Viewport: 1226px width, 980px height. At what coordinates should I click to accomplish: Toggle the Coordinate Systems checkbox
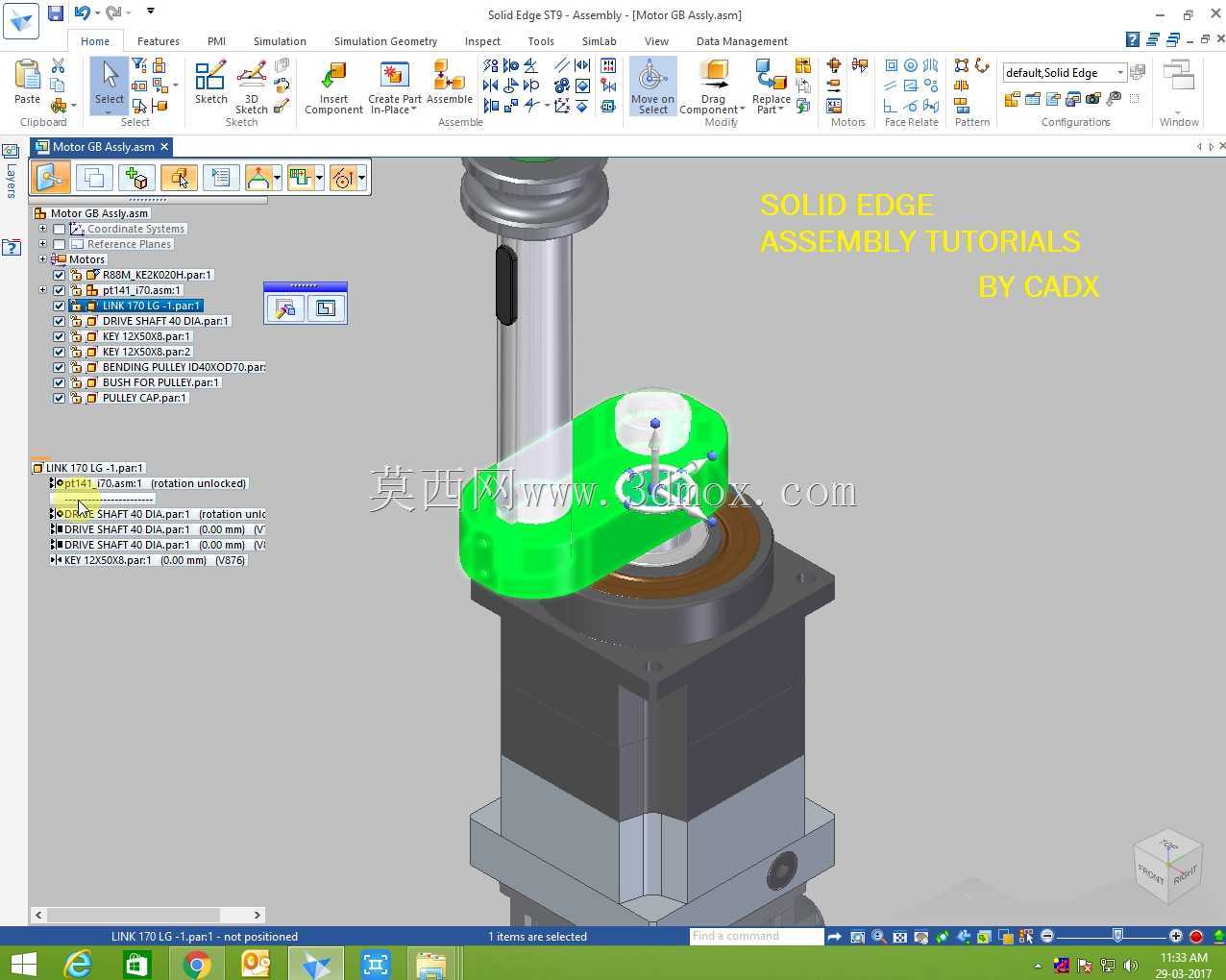point(59,230)
